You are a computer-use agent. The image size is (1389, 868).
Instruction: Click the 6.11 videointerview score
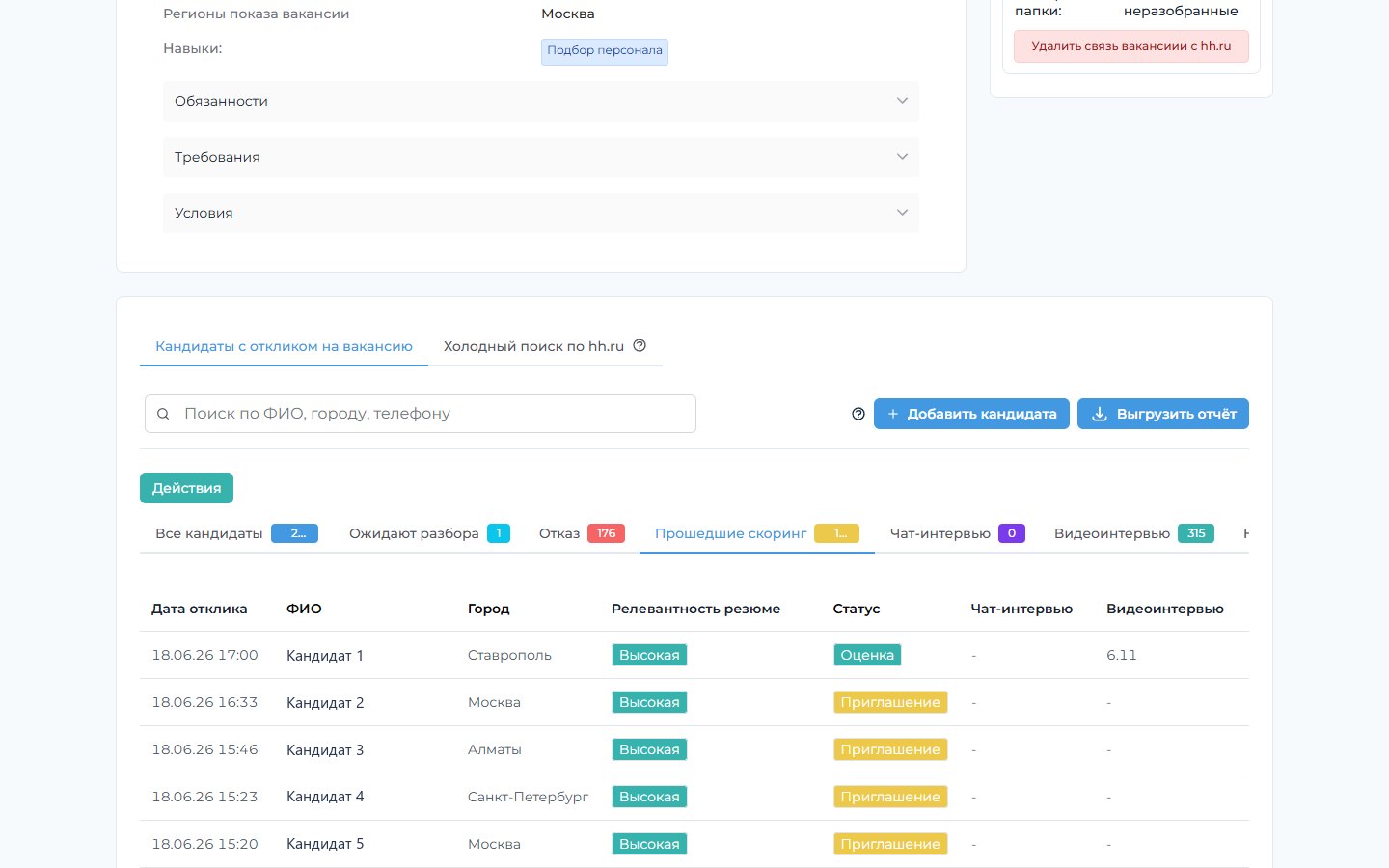pos(1122,655)
